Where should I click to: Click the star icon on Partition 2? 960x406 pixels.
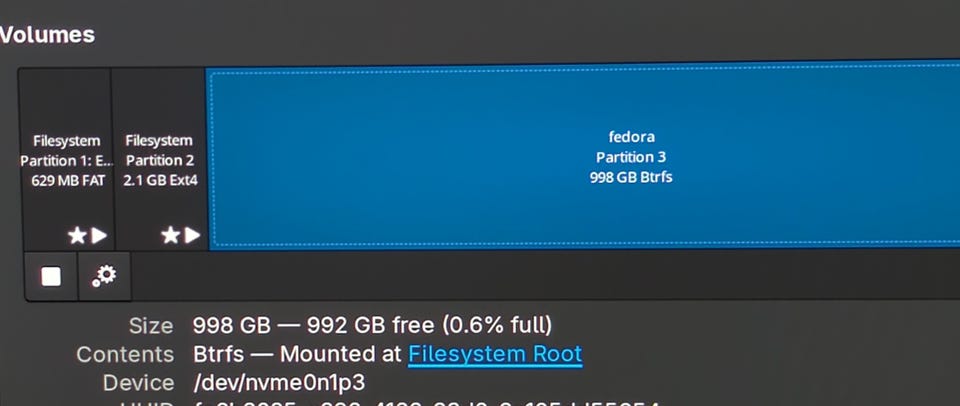coord(170,235)
